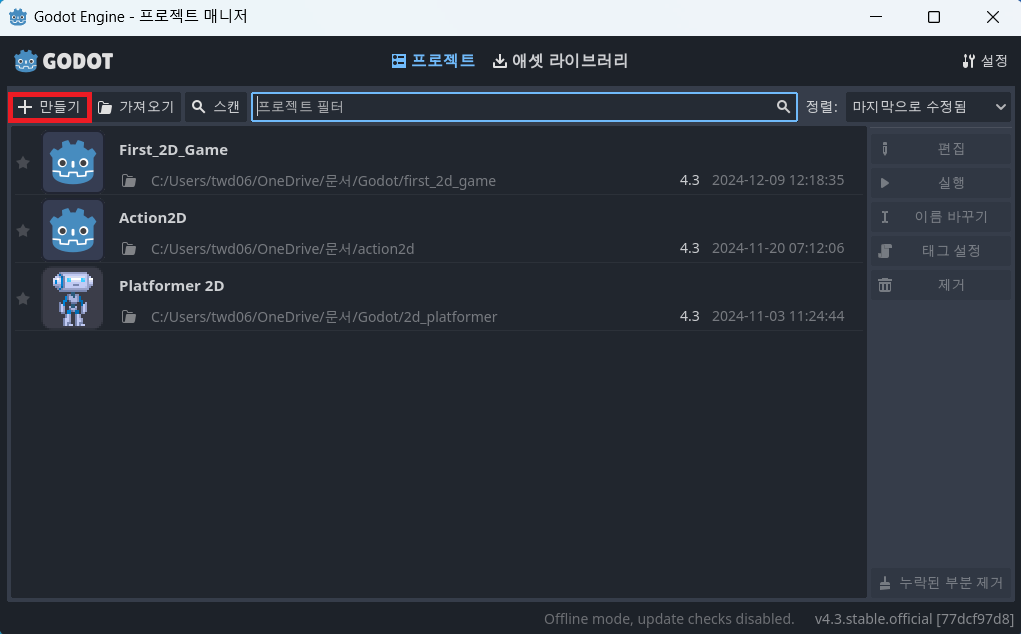The width and height of the screenshot is (1021, 634).
Task: Click the date 2024-11-03 11:24:44
Action: click(x=778, y=316)
